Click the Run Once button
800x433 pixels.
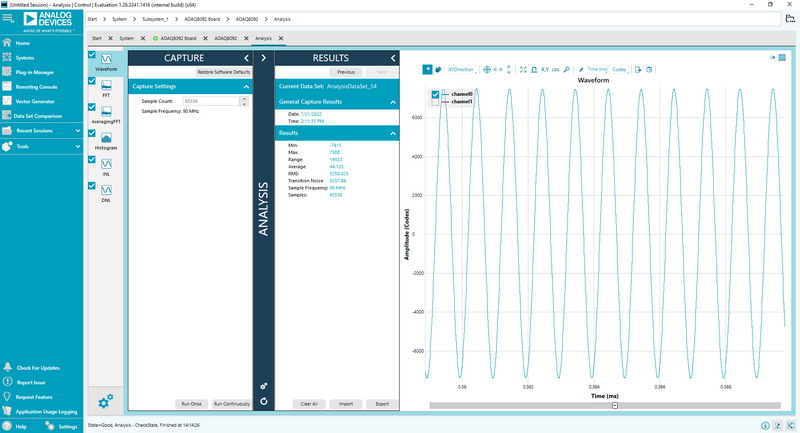point(190,404)
